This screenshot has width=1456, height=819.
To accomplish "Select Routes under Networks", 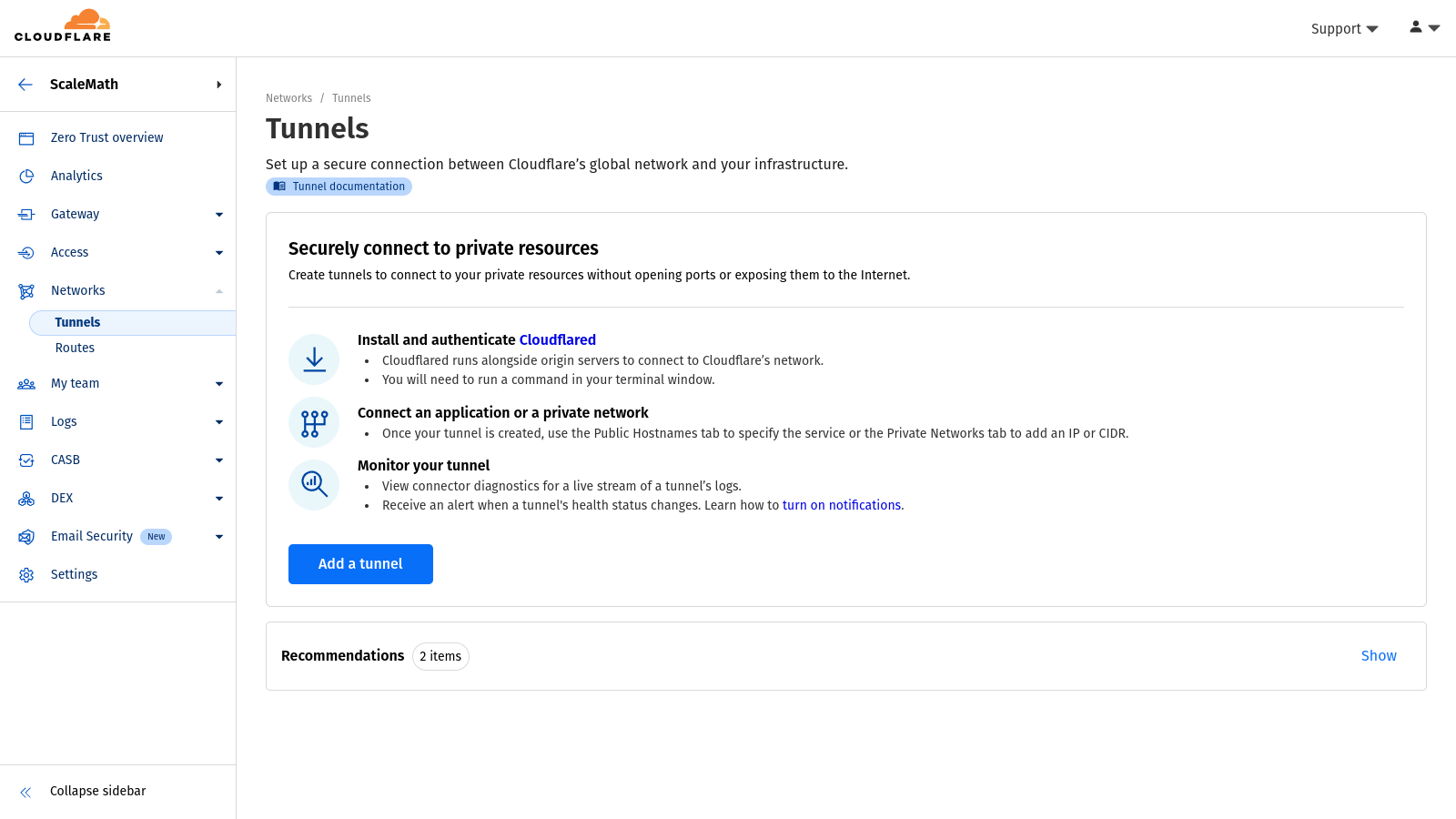I will [x=75, y=348].
